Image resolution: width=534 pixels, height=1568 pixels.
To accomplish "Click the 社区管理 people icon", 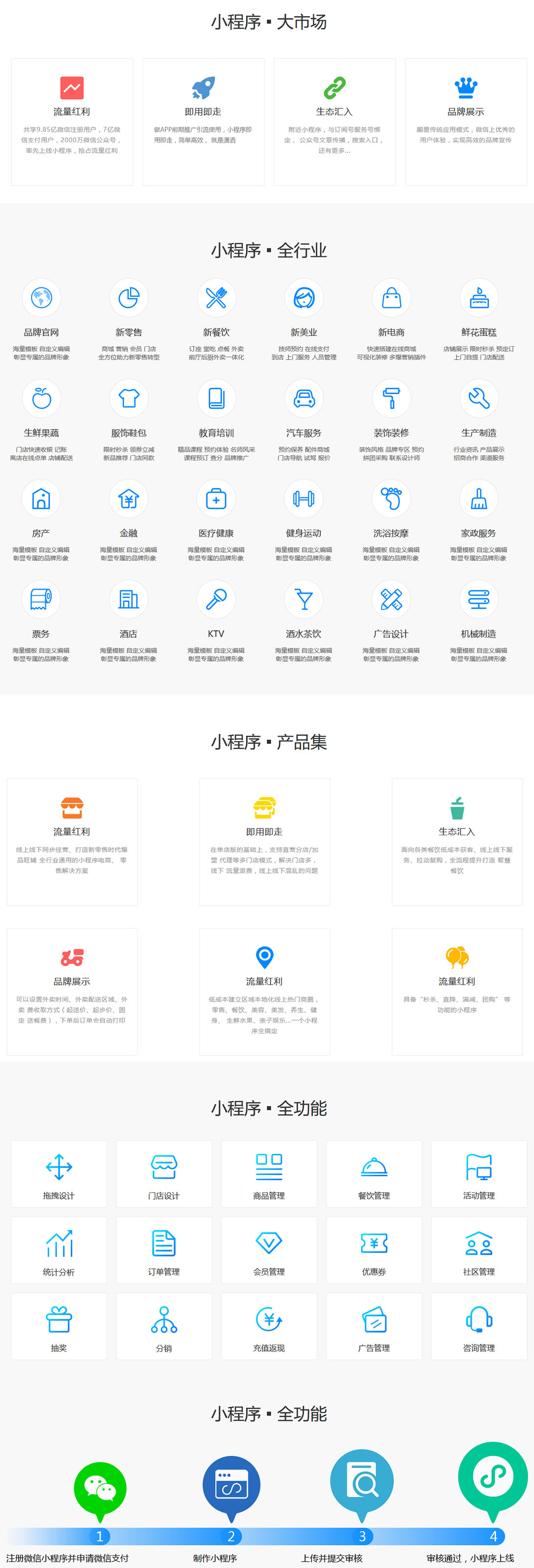I will point(479,1243).
